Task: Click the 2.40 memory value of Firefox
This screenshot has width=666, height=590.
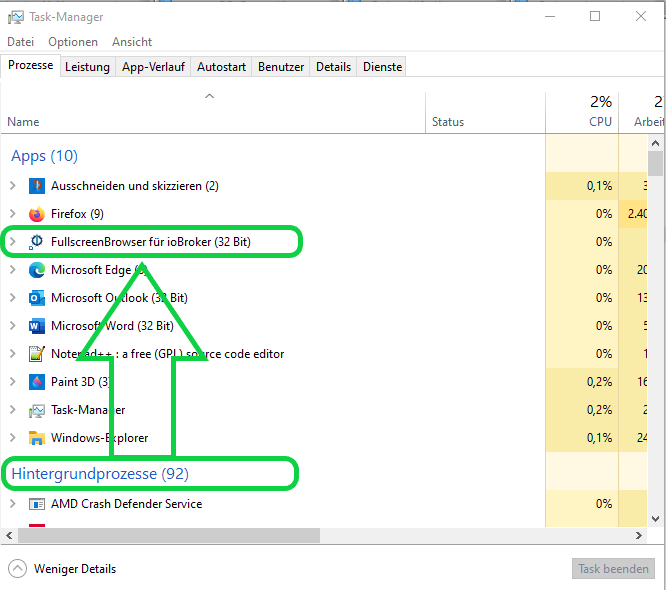Action: pyautogui.click(x=637, y=214)
